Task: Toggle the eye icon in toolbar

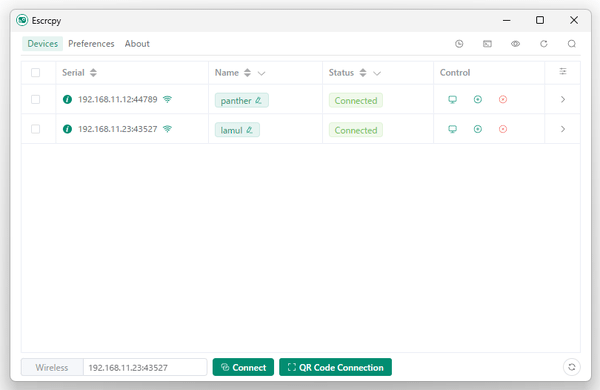Action: (515, 44)
